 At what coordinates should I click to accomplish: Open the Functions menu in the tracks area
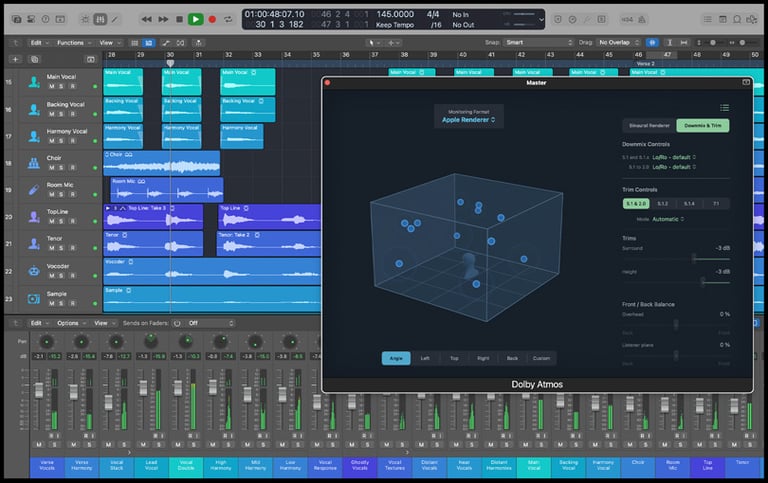(x=72, y=43)
